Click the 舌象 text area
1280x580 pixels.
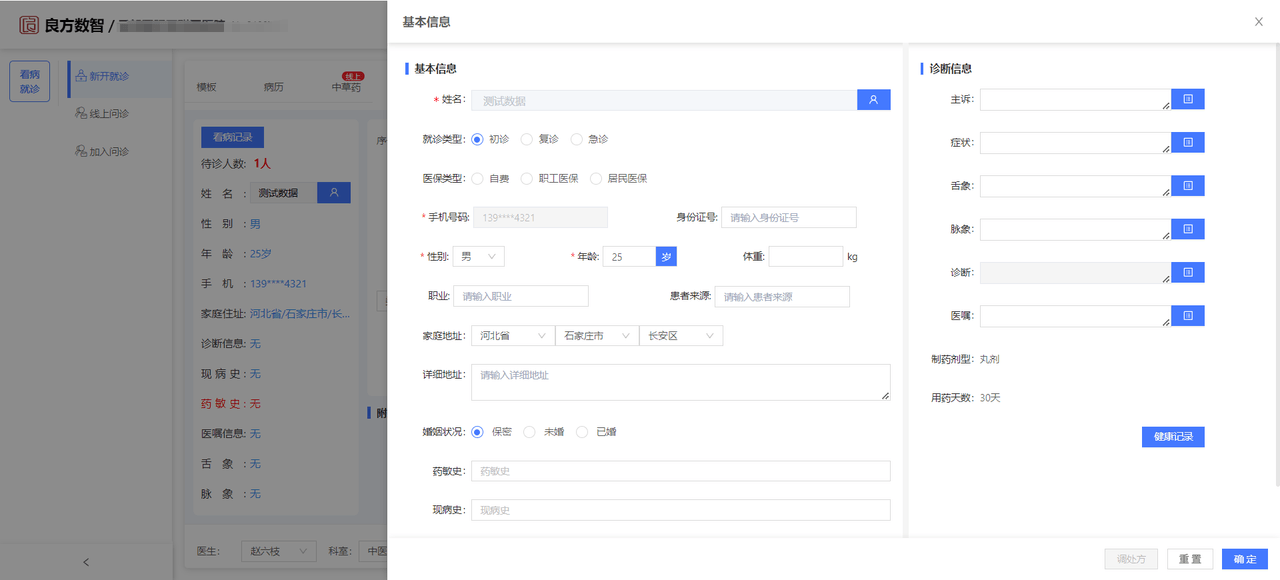1075,186
